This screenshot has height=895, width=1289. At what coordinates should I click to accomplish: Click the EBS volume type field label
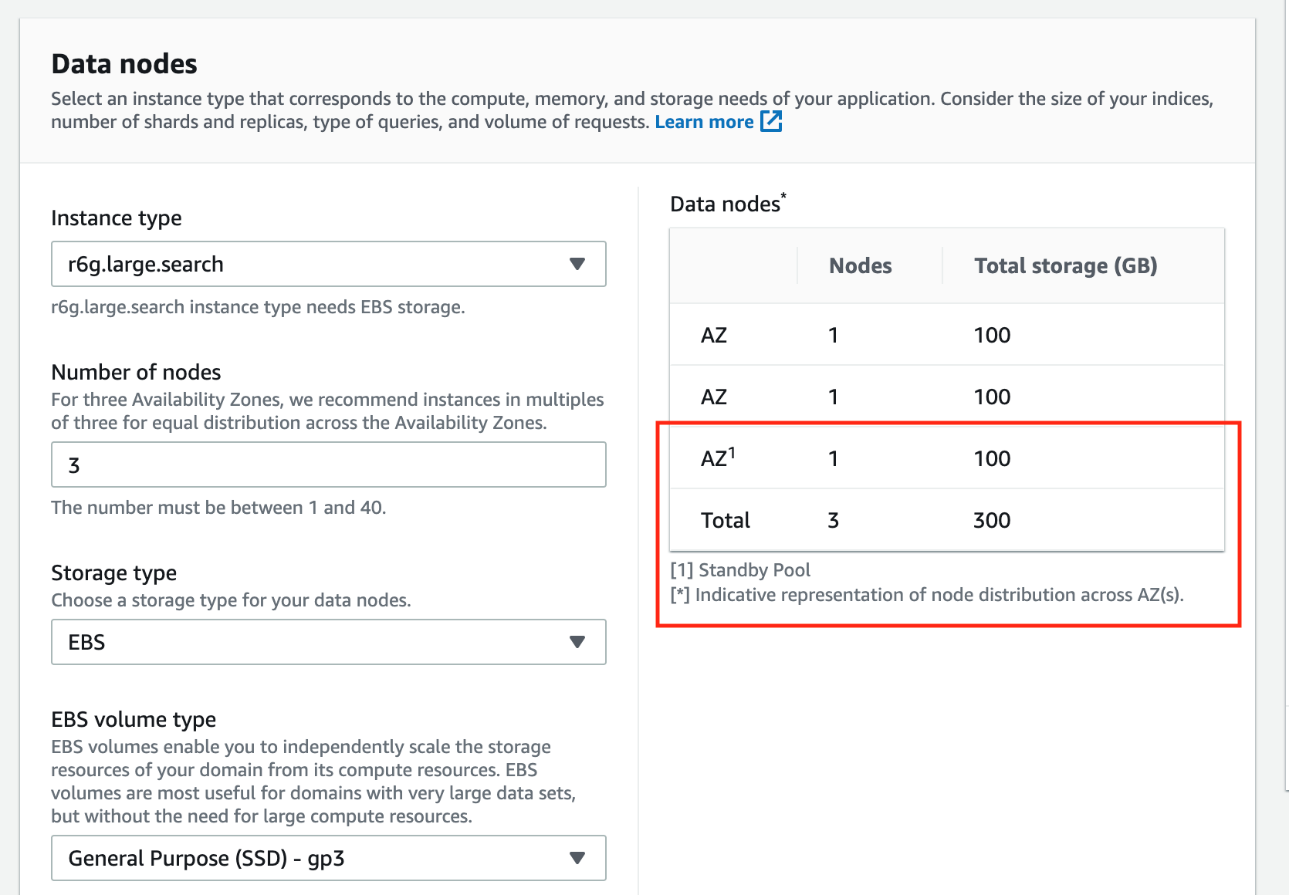pyautogui.click(x=133, y=719)
